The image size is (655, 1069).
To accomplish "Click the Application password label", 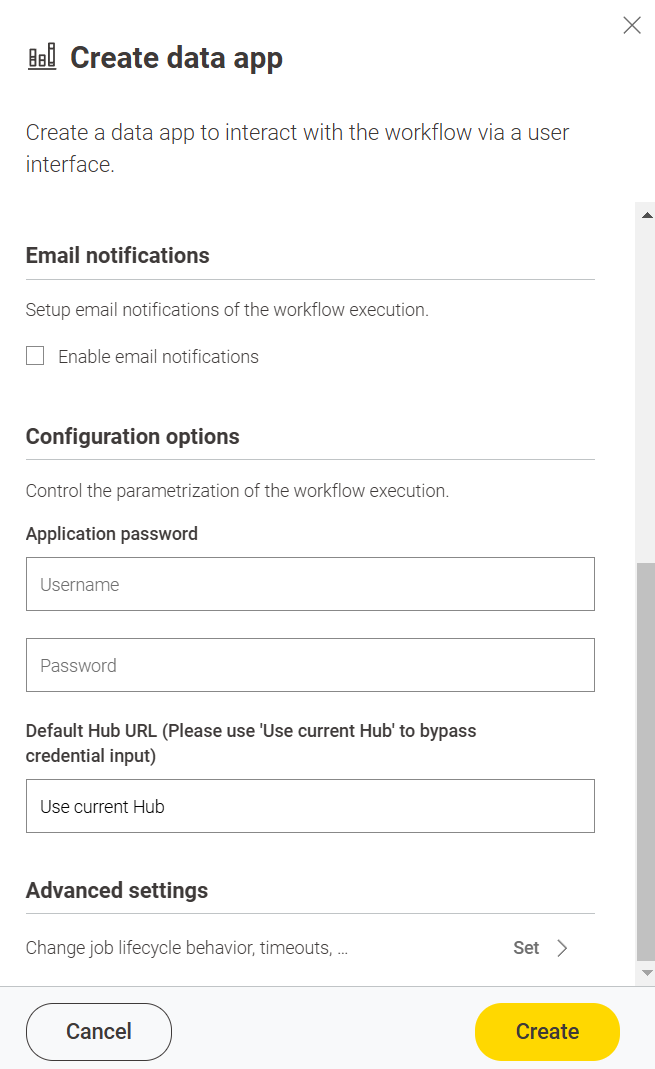I will click(x=112, y=534).
